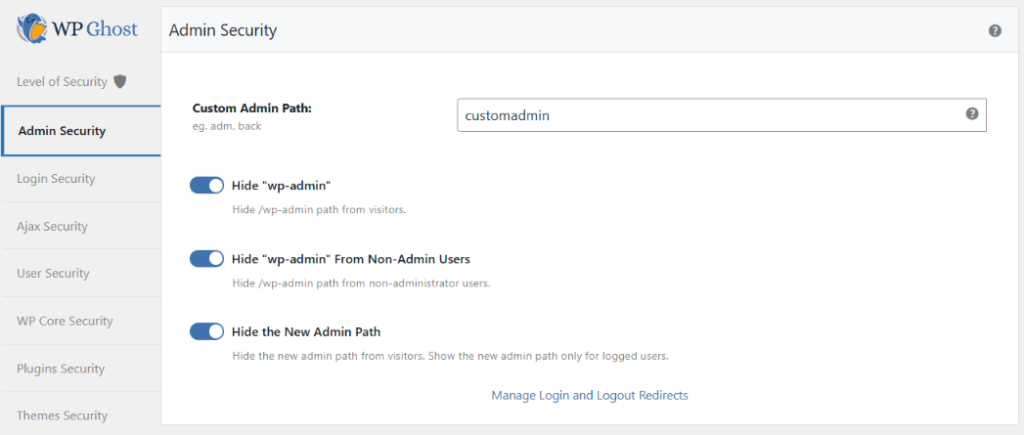The image size is (1024, 435).
Task: Open Themes Security section
Action: [80, 415]
